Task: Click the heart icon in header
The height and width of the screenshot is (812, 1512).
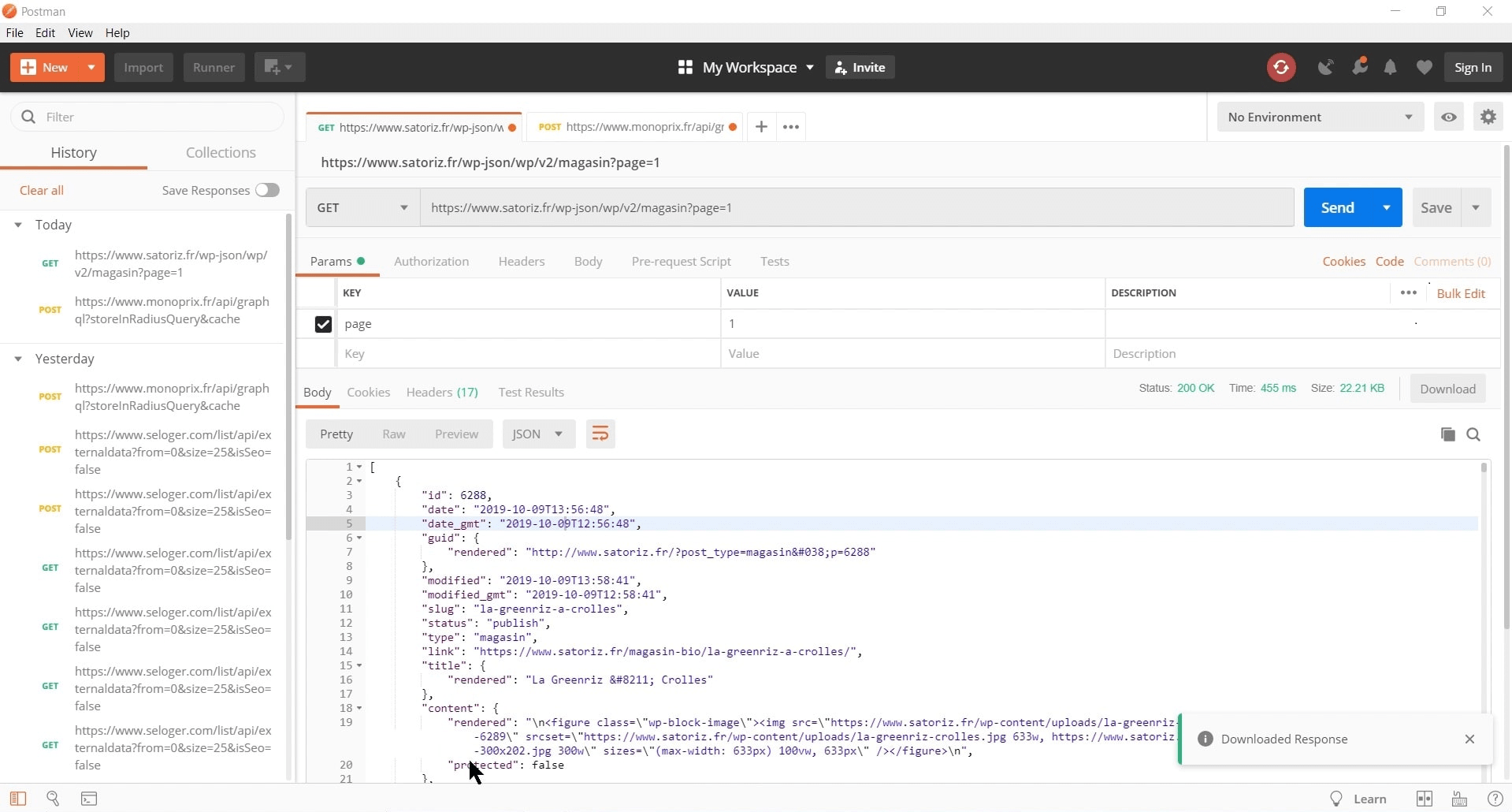Action: (1424, 68)
